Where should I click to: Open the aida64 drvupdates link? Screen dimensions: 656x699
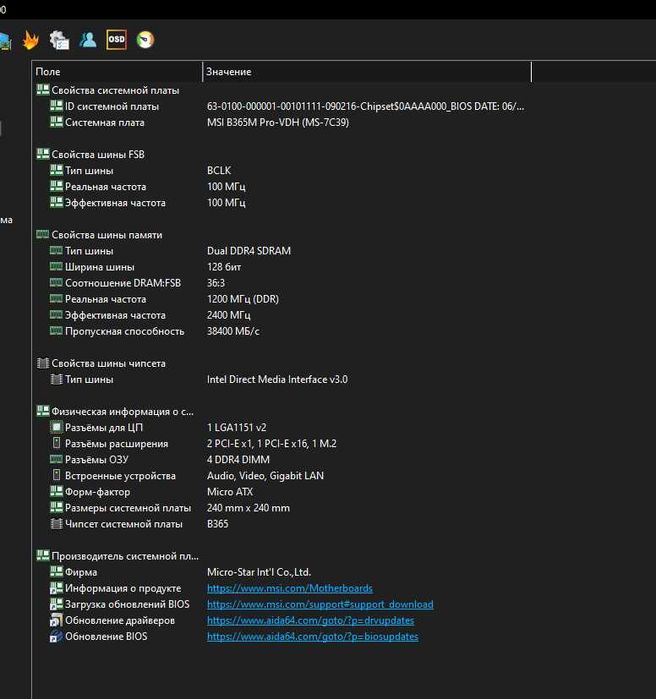[310, 621]
